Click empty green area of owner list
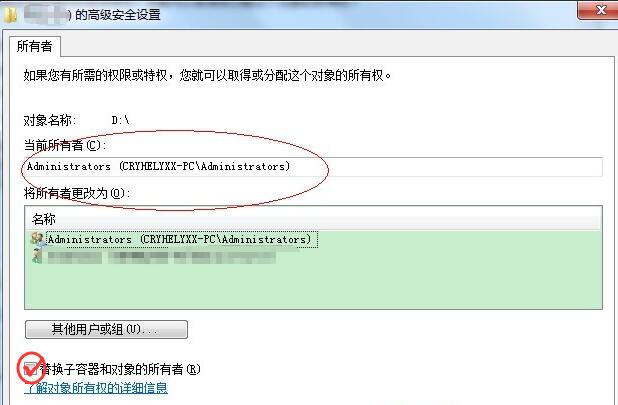Screen dimensions: 618x405 pos(313,288)
